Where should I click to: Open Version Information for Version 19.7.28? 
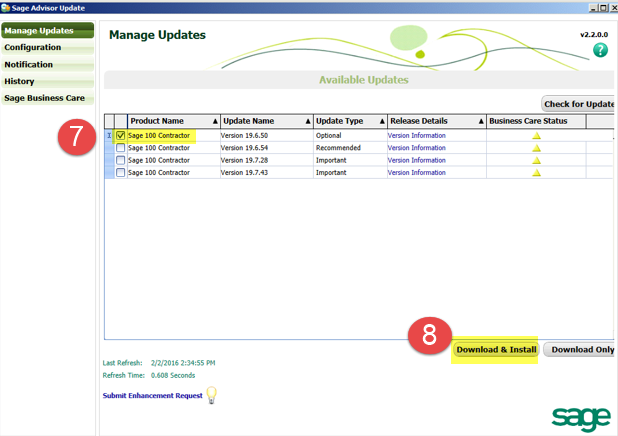tap(417, 160)
